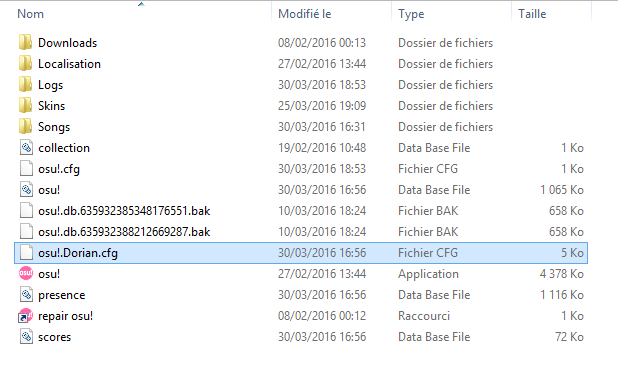Click the blank icon of osu!.cfg
The width and height of the screenshot is (618, 365).
point(26,168)
